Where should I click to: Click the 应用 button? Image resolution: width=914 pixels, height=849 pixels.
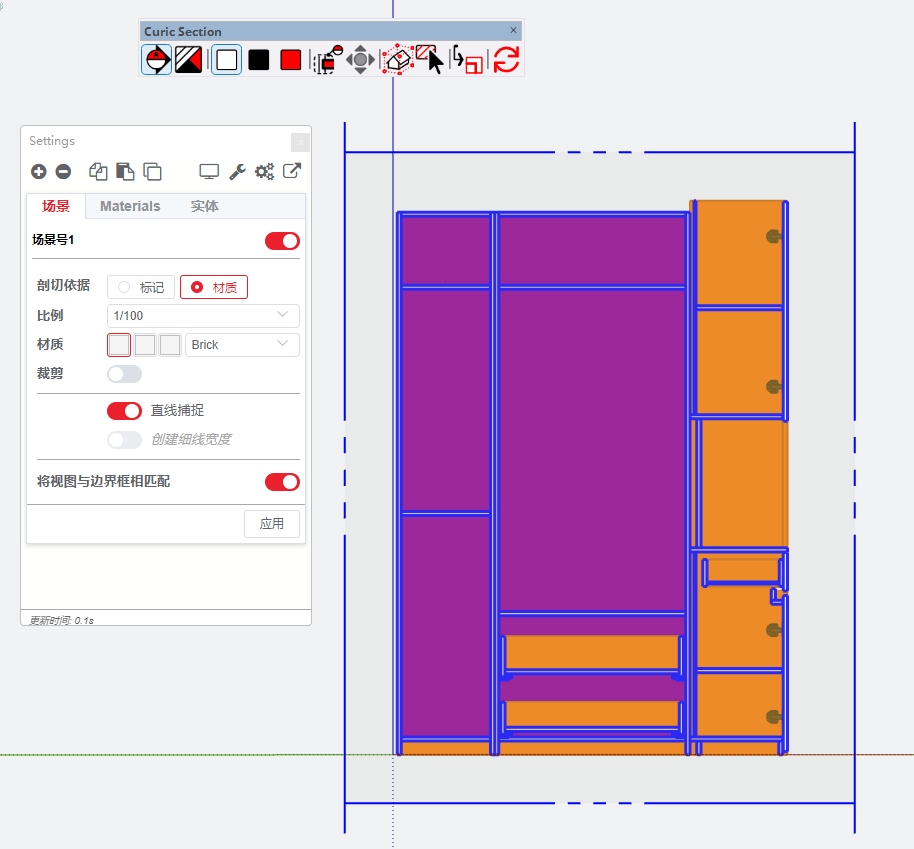point(272,524)
